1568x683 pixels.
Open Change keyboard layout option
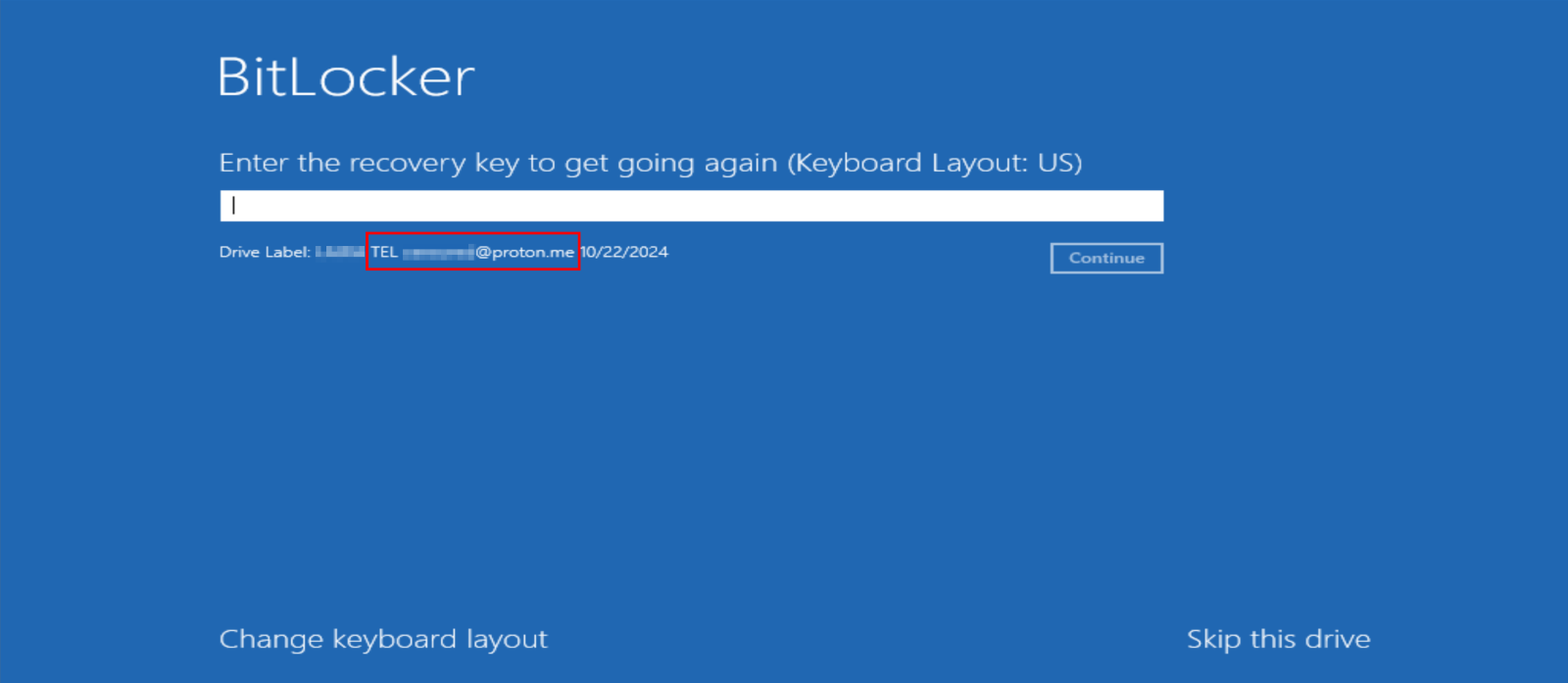tap(383, 639)
